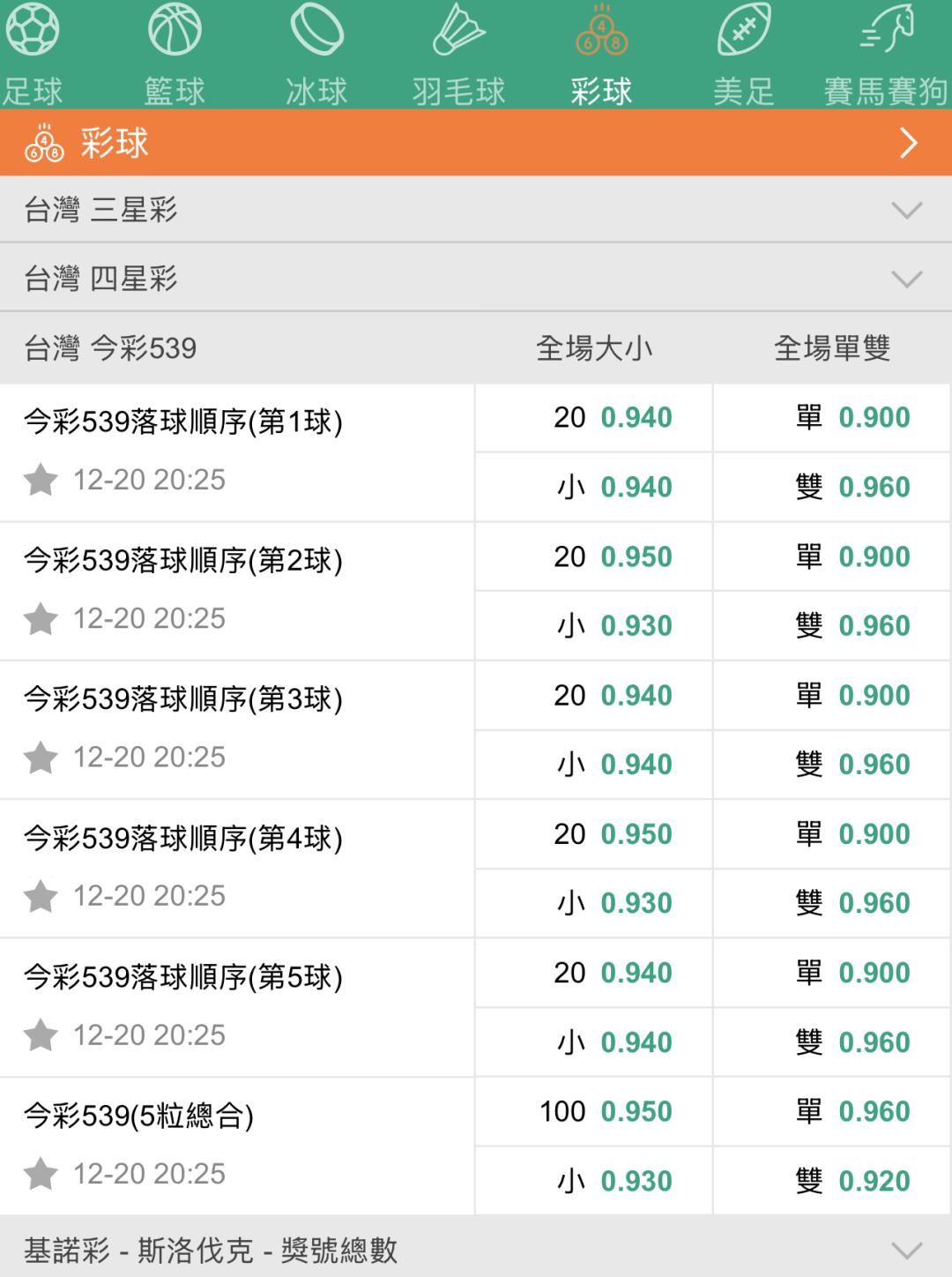Toggle the star for 第3球 event
The height and width of the screenshot is (1277, 952).
pyautogui.click(x=41, y=758)
